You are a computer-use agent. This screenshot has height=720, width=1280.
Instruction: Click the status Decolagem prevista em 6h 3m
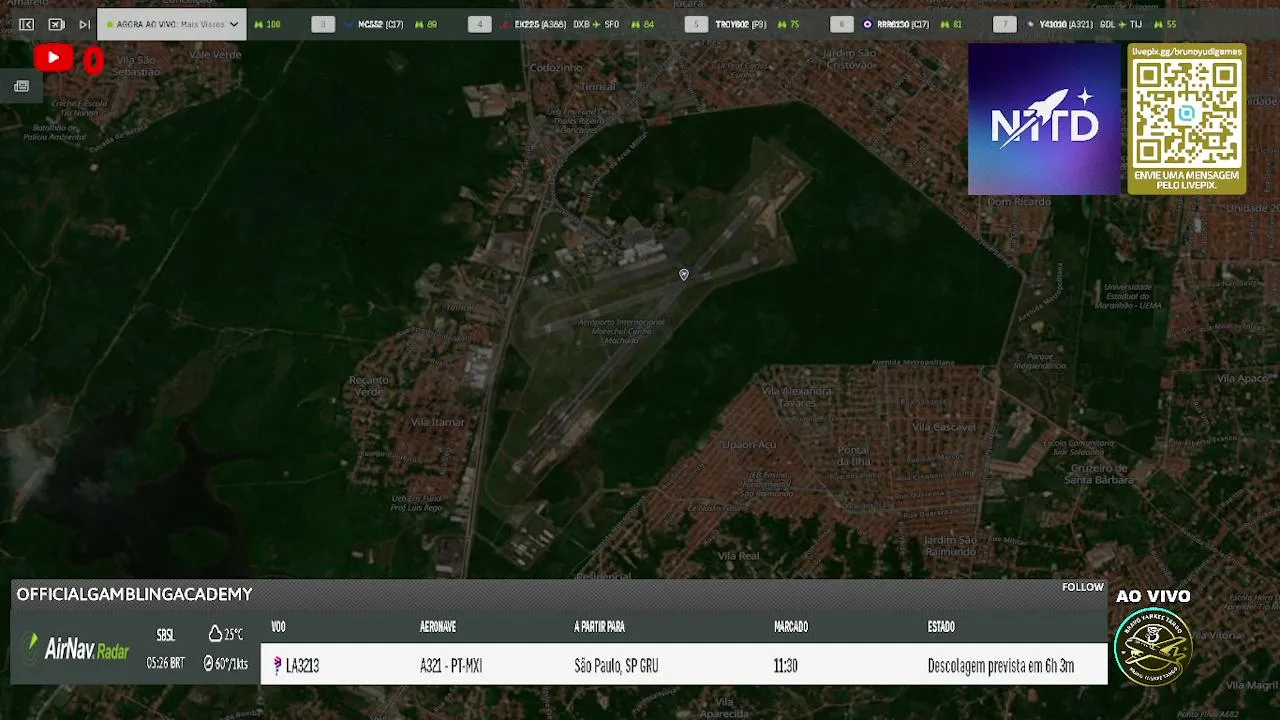point(1001,666)
